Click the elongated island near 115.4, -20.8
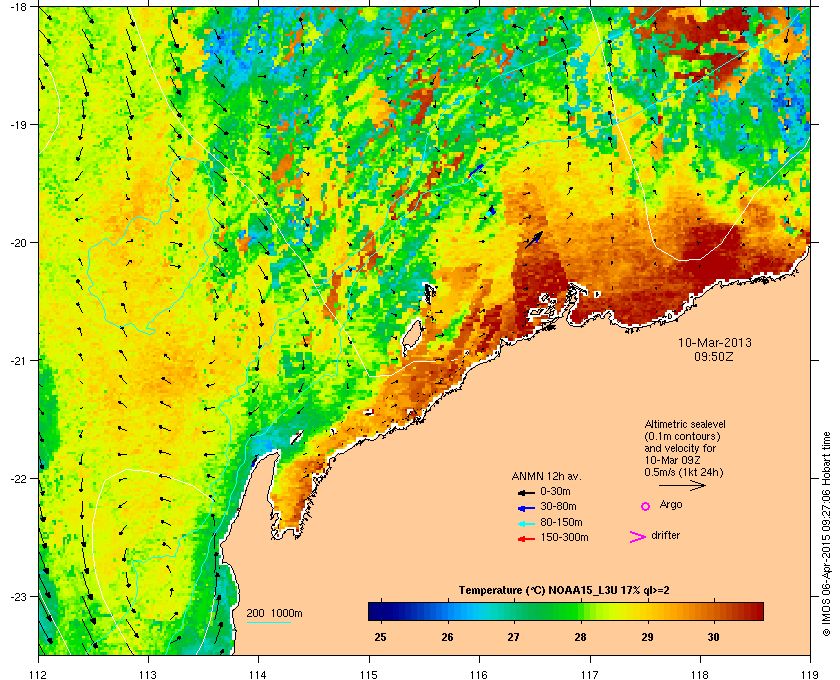840x680 pixels. coord(412,335)
